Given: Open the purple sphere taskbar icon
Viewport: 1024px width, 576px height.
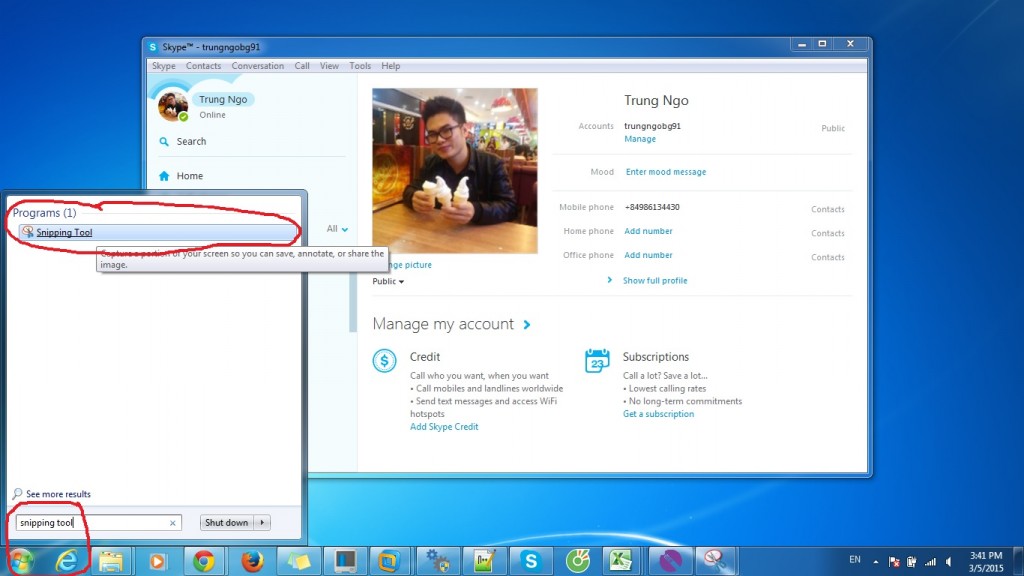Looking at the screenshot, I should [x=671, y=561].
